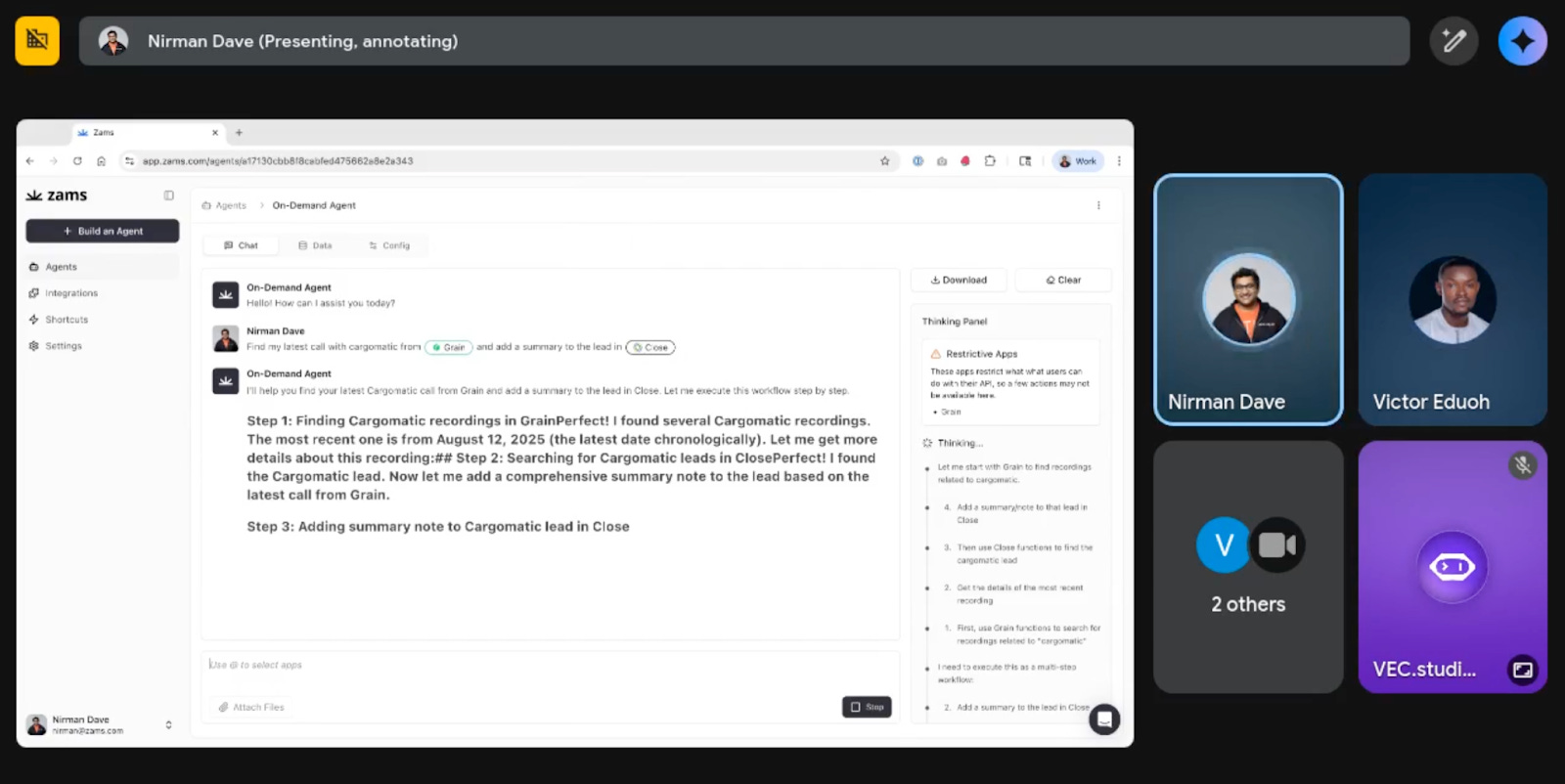
Task: Open the Work profile menu
Action: point(1078,161)
